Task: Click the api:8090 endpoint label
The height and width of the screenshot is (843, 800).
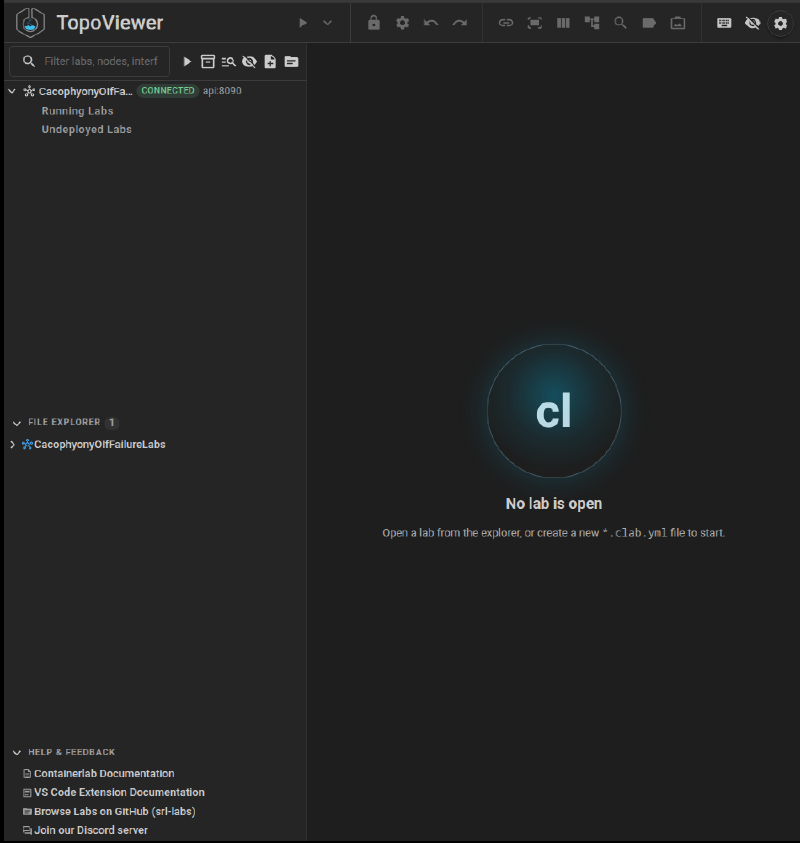Action: coord(222,91)
